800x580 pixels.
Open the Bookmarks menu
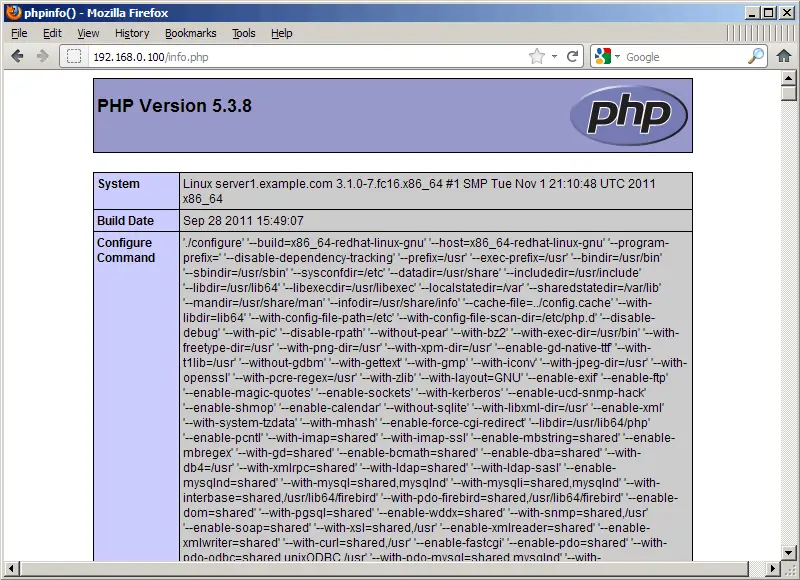(x=191, y=33)
